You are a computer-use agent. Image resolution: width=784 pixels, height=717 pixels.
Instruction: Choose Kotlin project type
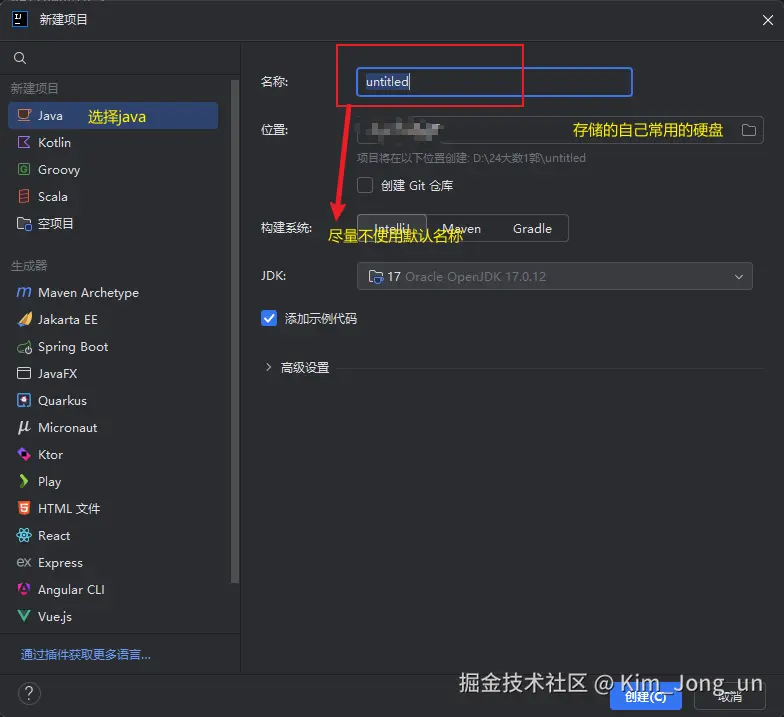113,142
